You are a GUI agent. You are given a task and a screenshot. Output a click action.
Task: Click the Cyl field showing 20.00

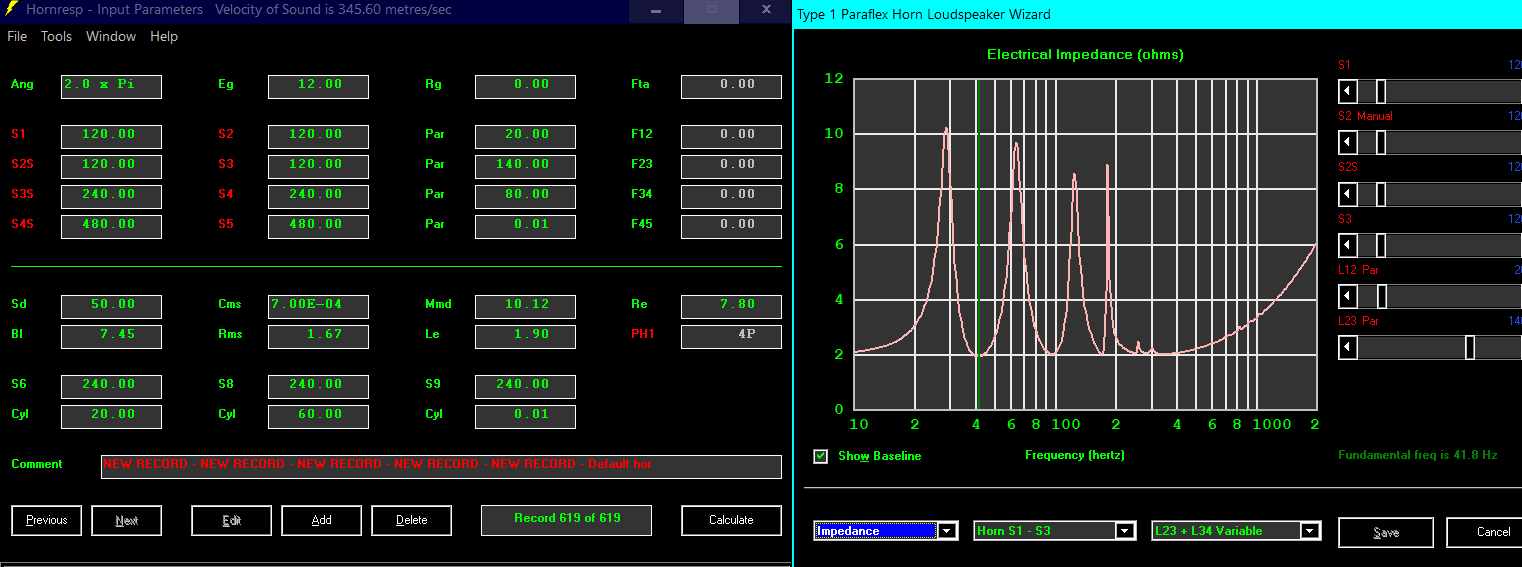(111, 416)
